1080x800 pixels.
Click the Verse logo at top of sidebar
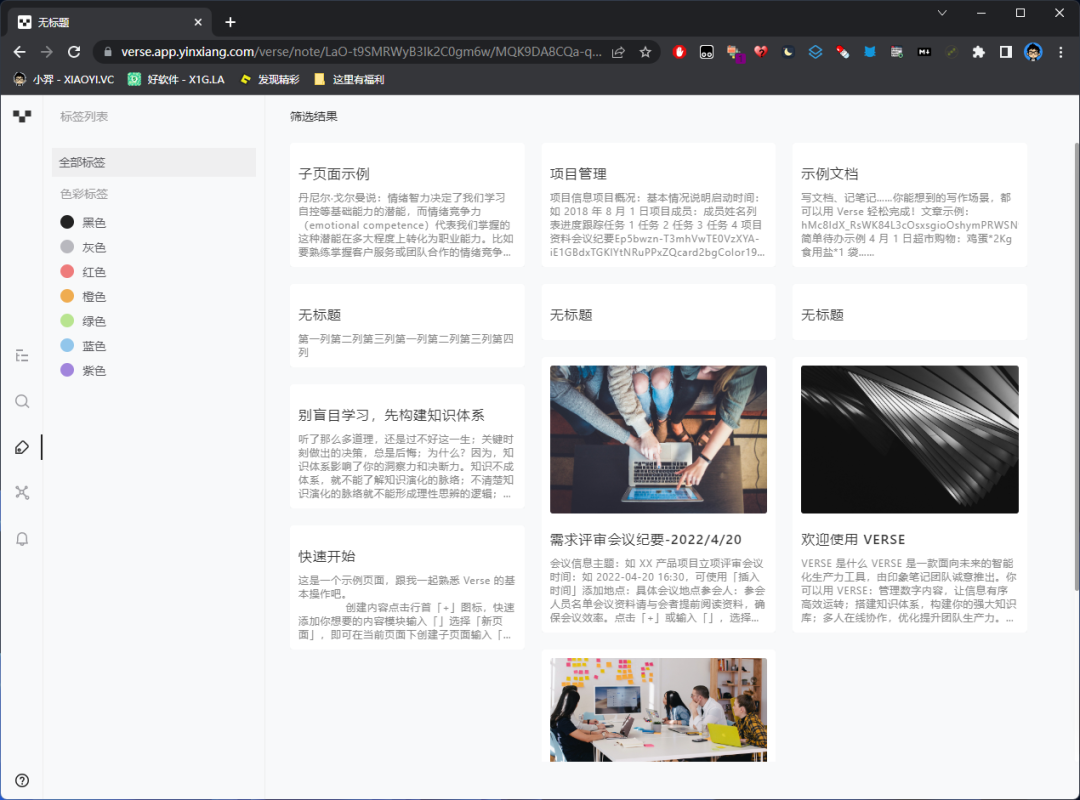tap(22, 117)
